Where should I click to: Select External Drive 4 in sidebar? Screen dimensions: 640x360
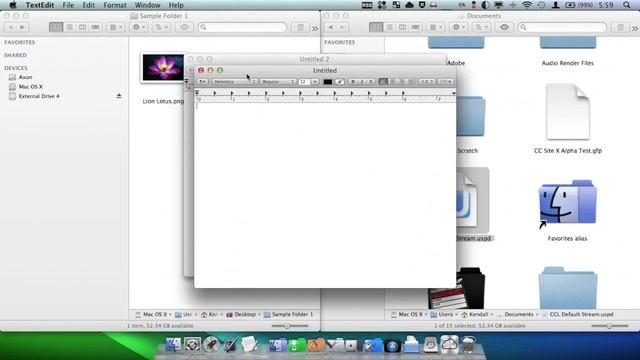pyautogui.click(x=39, y=96)
